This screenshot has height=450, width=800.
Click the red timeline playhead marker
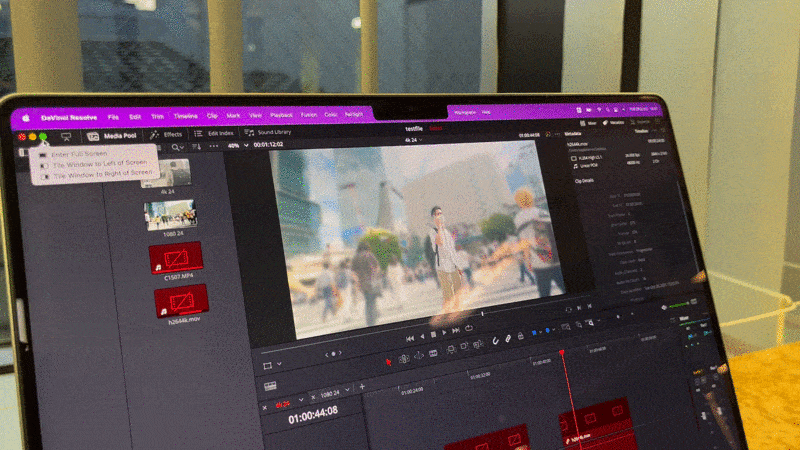coord(561,353)
